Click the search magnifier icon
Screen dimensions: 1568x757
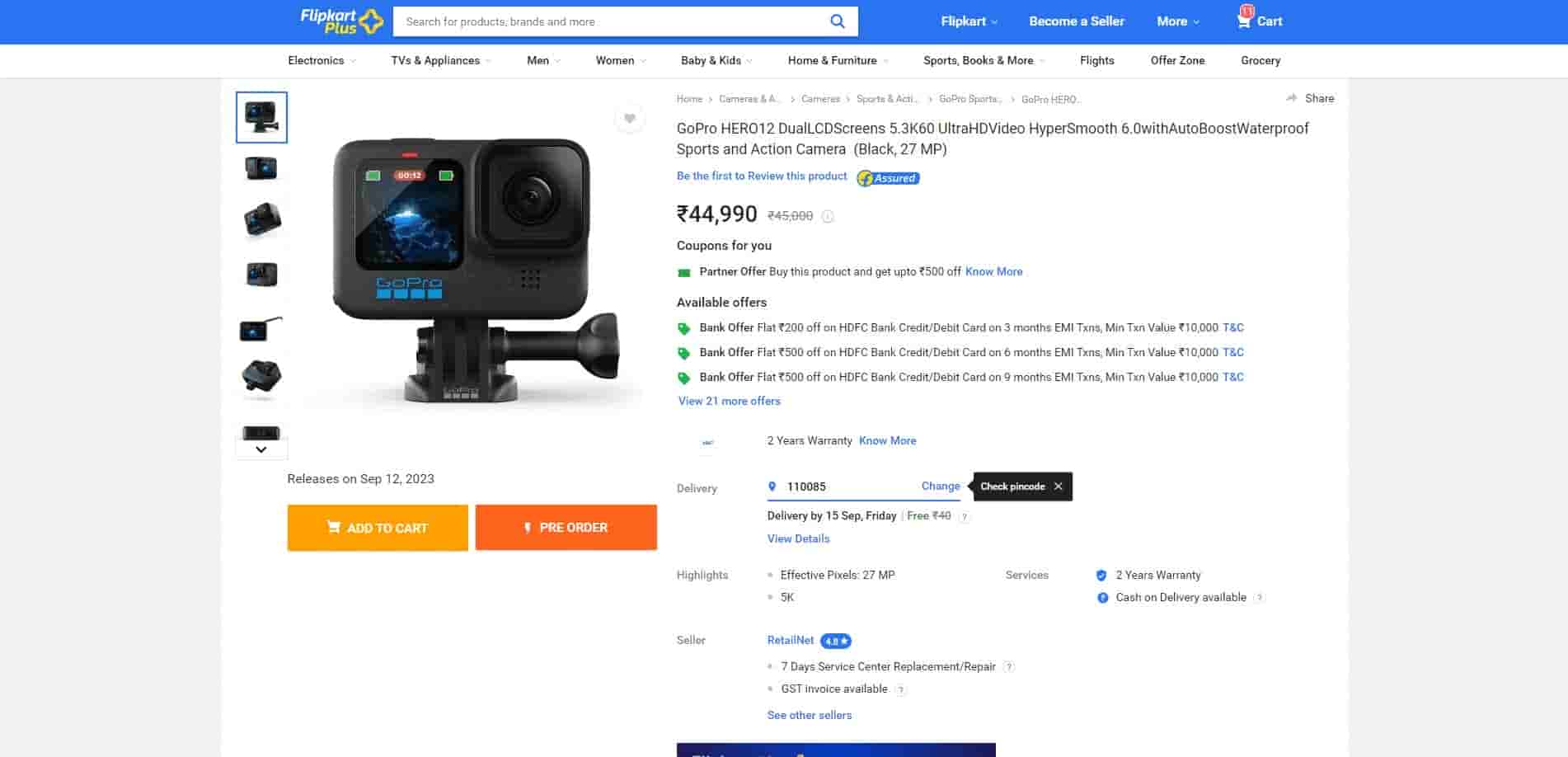837,21
